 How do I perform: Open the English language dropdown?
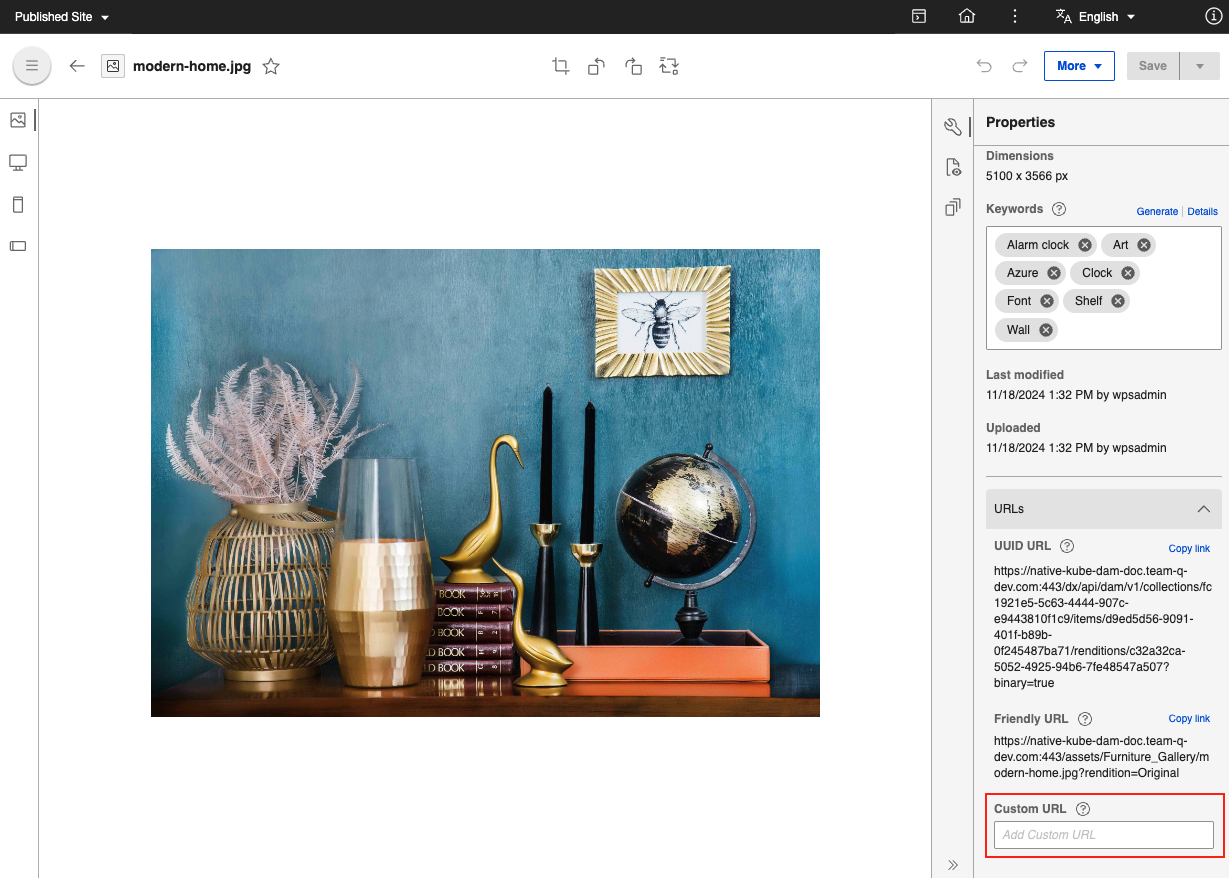click(1095, 16)
